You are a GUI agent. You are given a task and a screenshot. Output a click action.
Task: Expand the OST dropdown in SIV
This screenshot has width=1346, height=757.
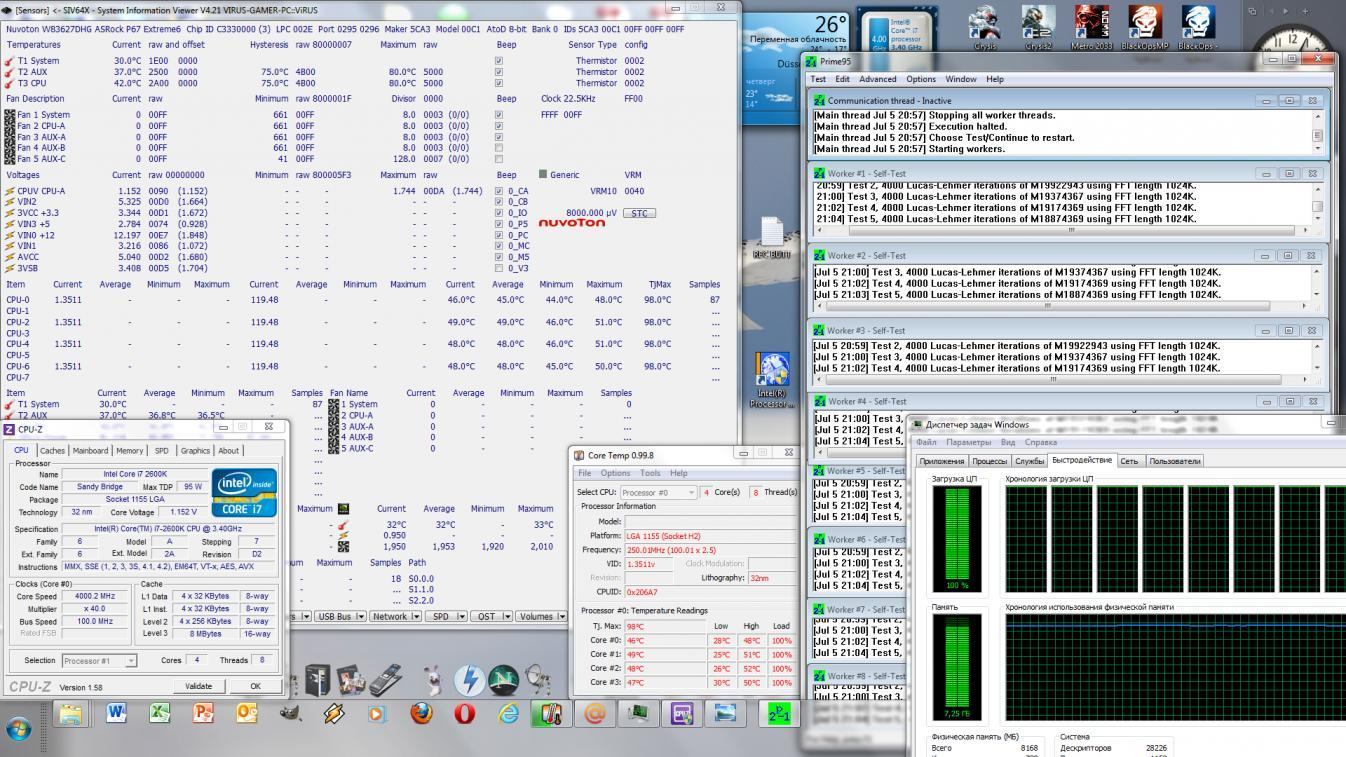click(x=491, y=616)
